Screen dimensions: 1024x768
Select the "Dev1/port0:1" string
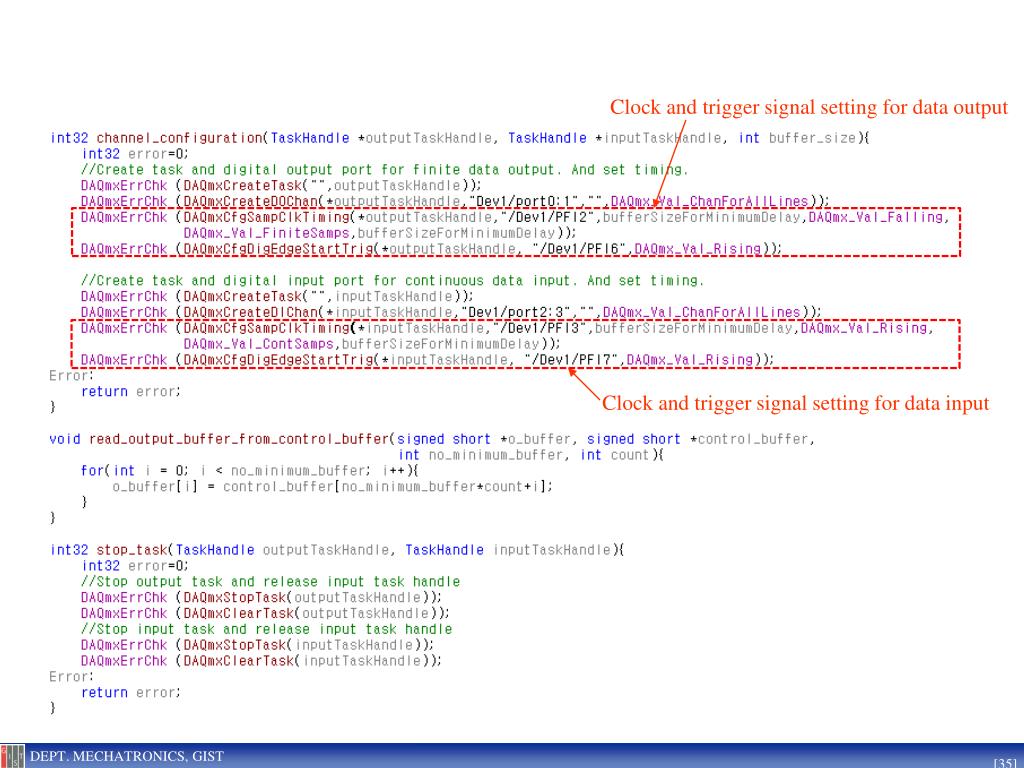pyautogui.click(x=524, y=201)
